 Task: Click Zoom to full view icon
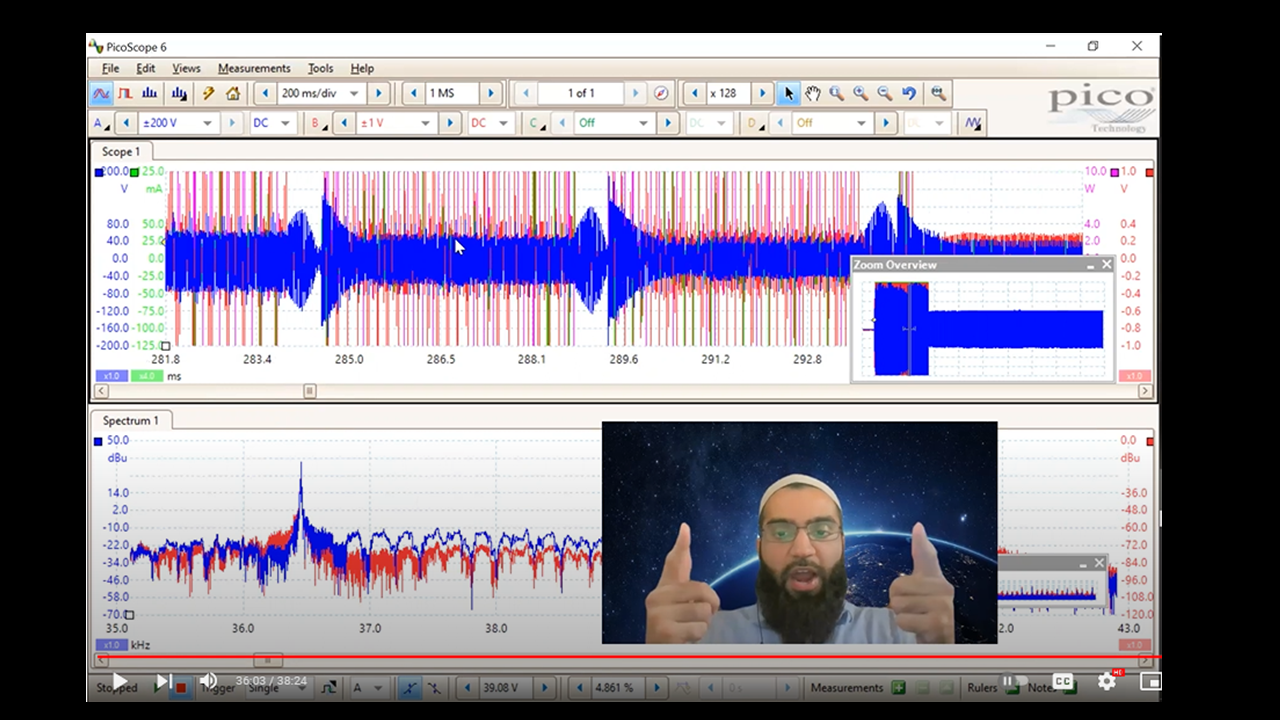click(x=938, y=93)
